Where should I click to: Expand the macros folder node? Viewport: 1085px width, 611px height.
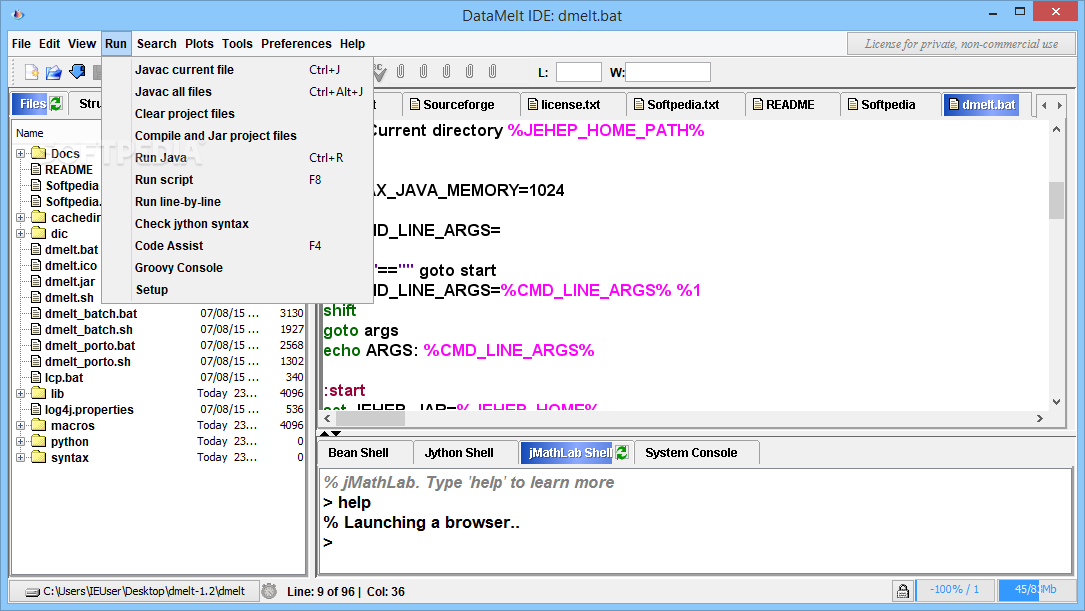(21, 426)
